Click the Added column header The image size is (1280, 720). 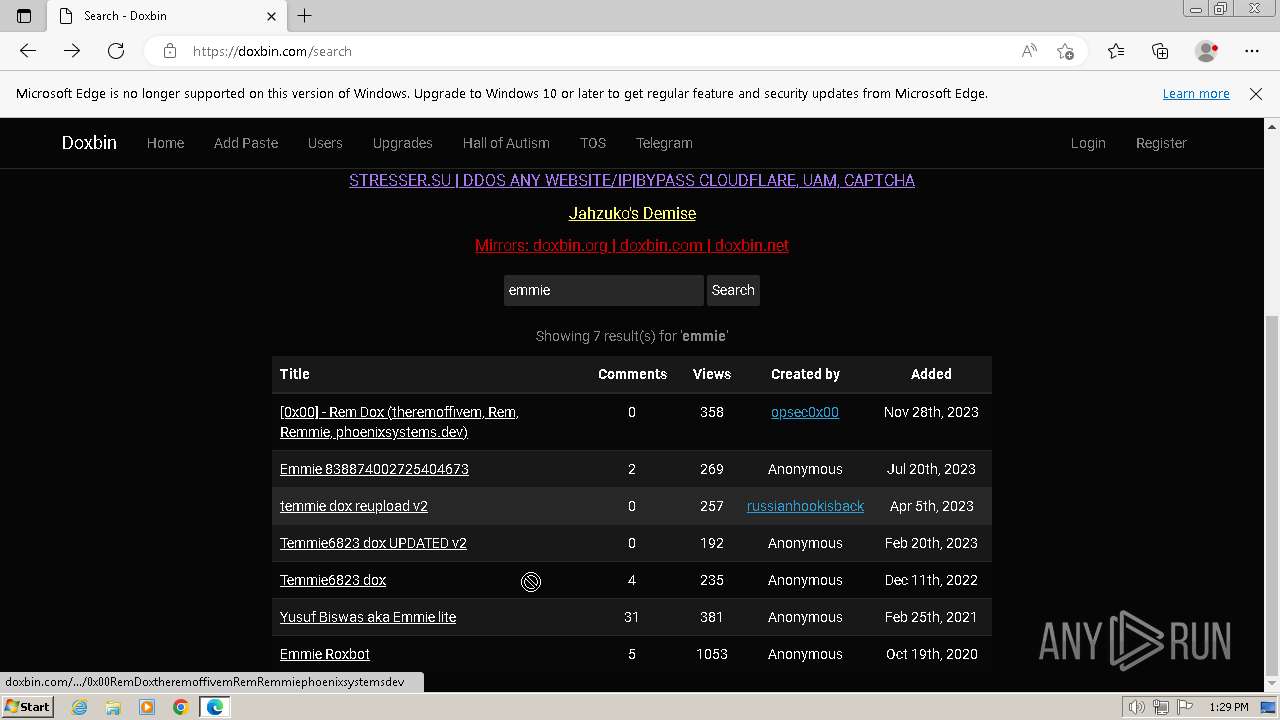click(931, 374)
